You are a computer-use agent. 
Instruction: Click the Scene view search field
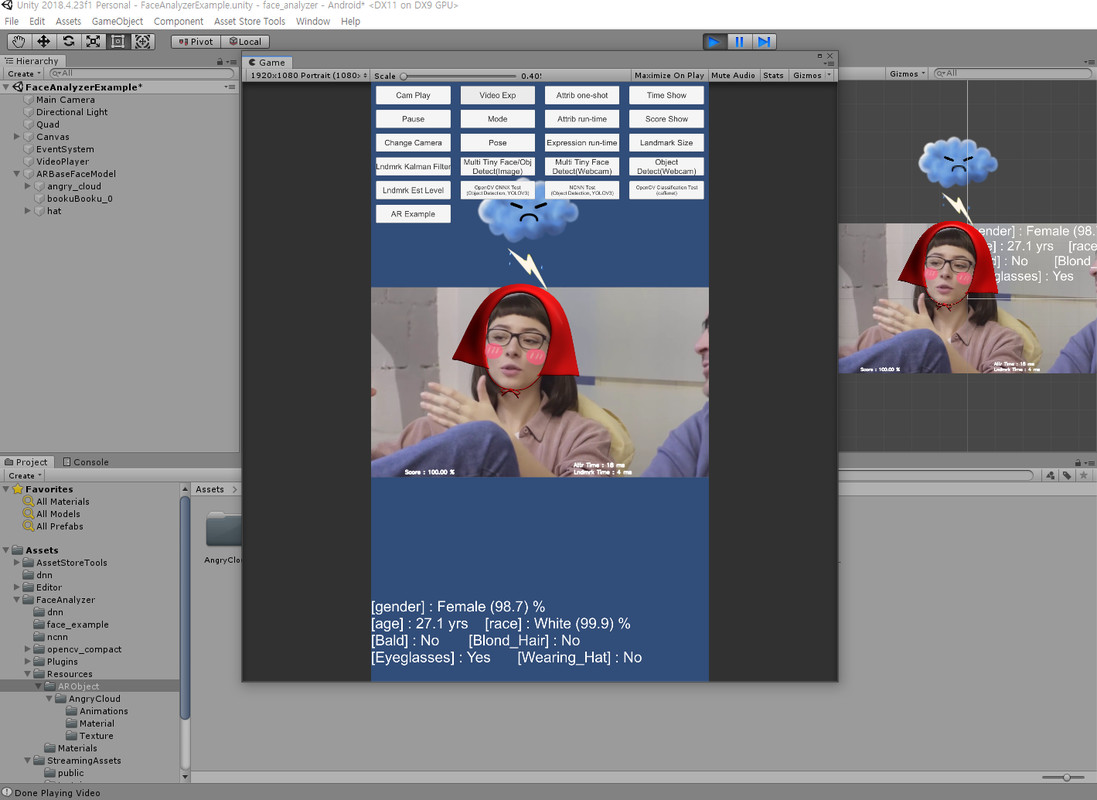click(x=1012, y=73)
